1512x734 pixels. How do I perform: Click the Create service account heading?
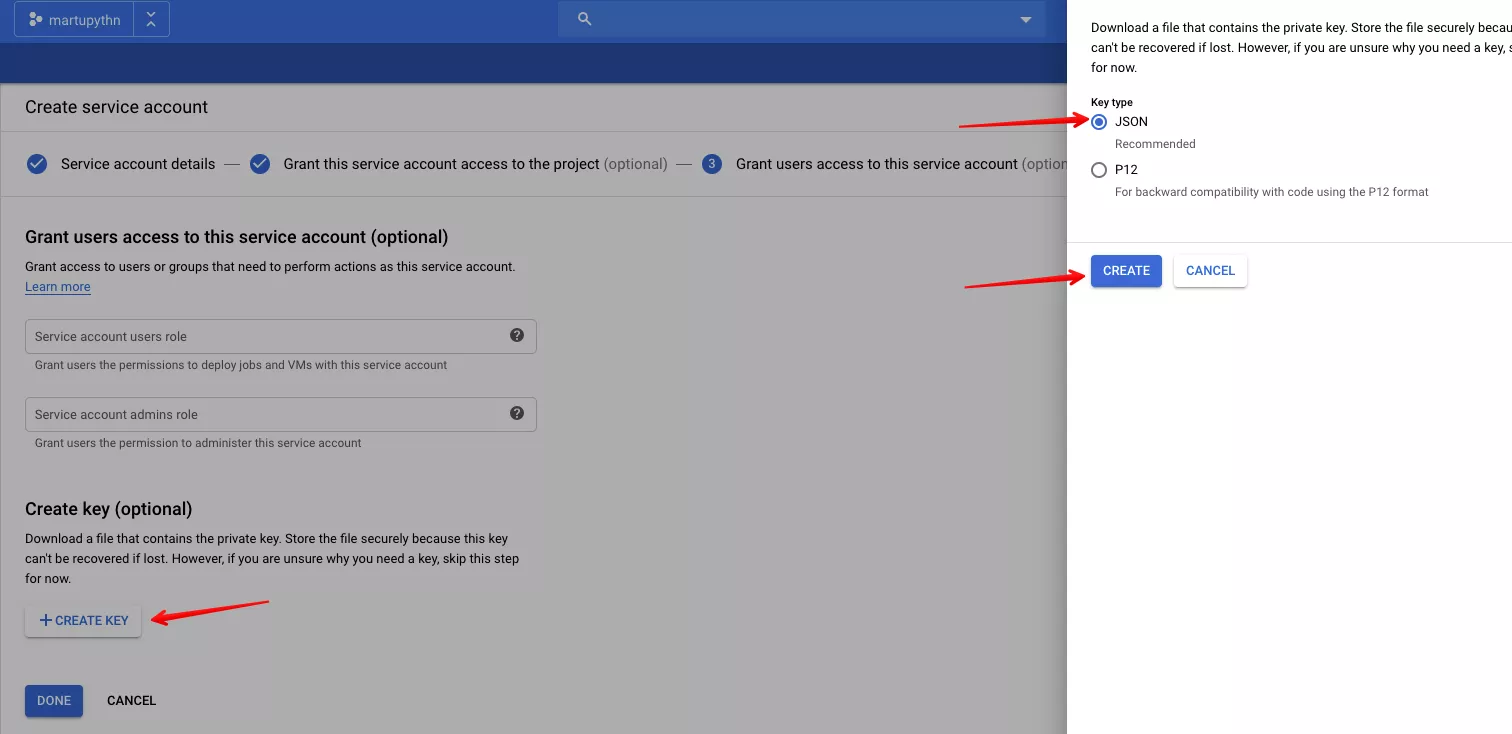click(116, 107)
